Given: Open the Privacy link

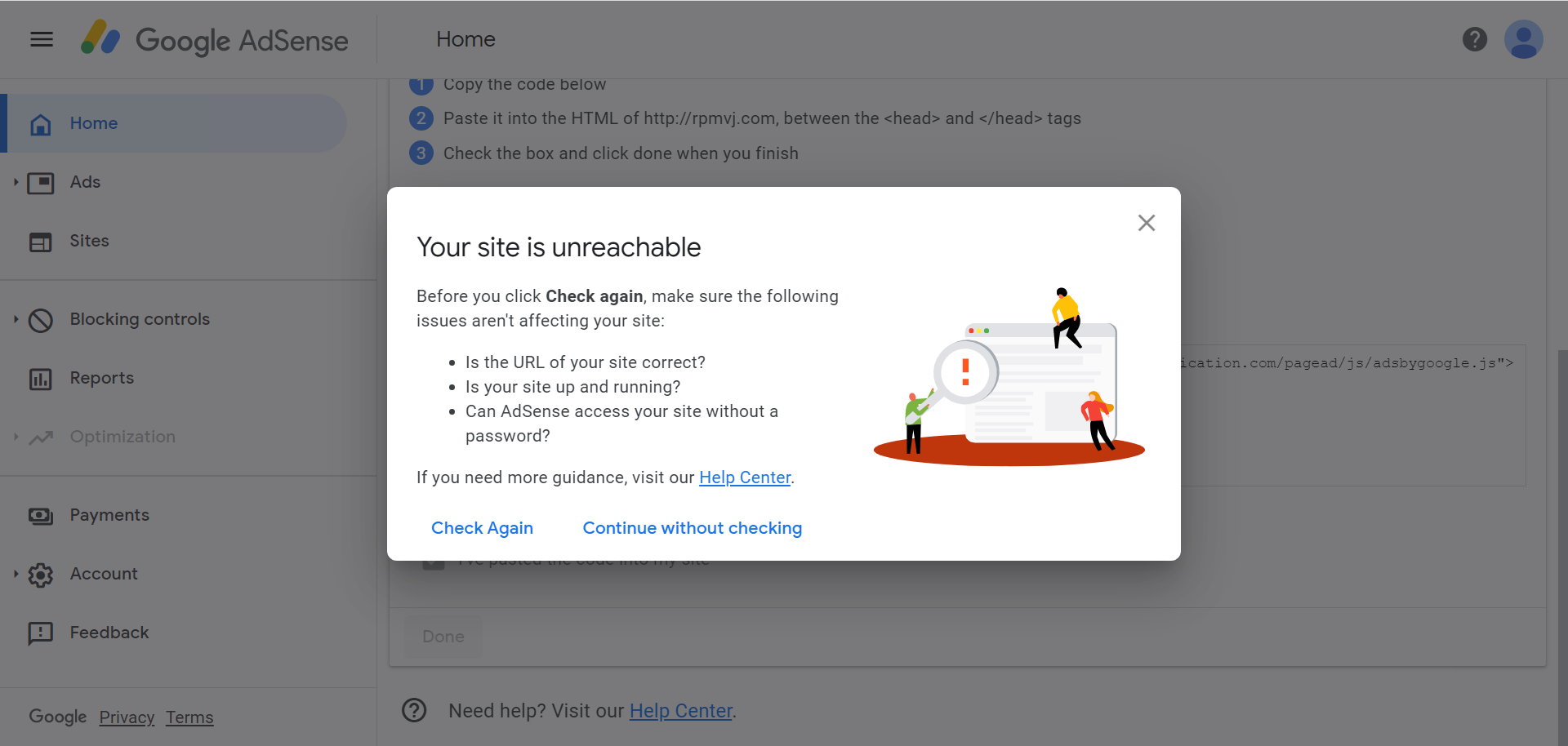Looking at the screenshot, I should tap(127, 717).
